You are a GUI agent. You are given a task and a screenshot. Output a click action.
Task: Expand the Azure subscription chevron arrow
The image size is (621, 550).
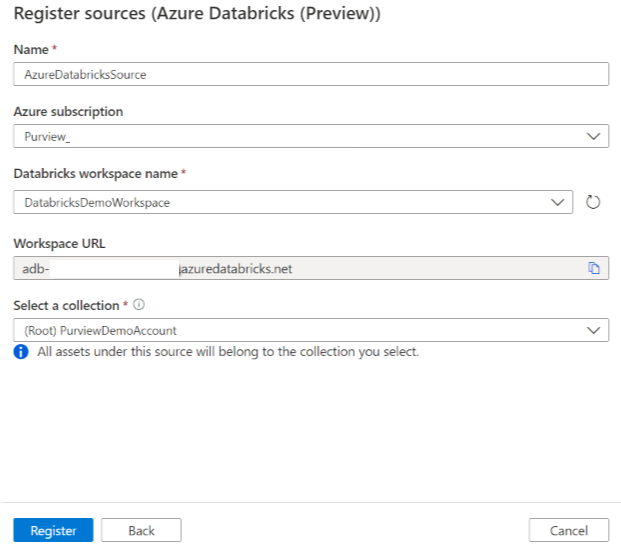pyautogui.click(x=593, y=136)
